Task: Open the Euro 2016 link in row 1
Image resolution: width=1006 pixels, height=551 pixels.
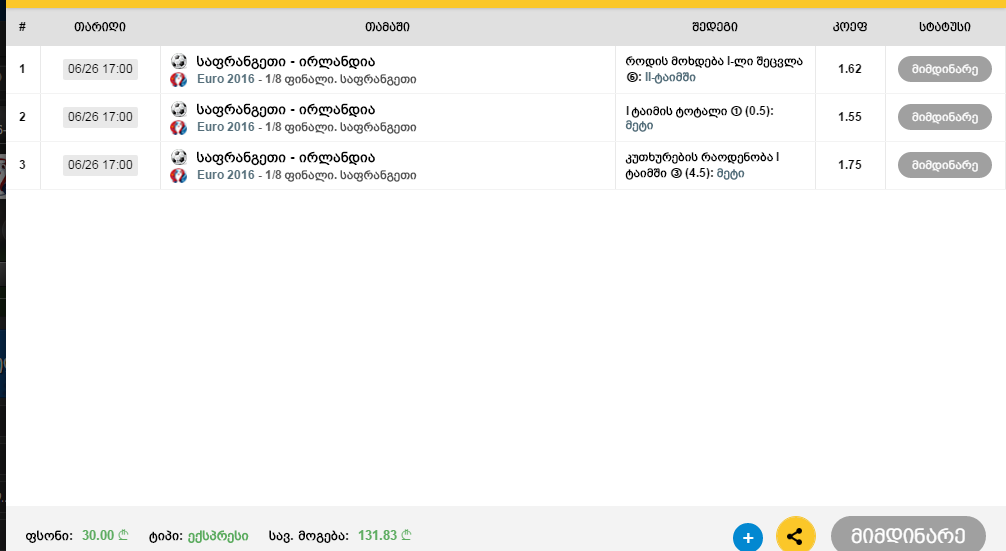Action: (x=226, y=79)
